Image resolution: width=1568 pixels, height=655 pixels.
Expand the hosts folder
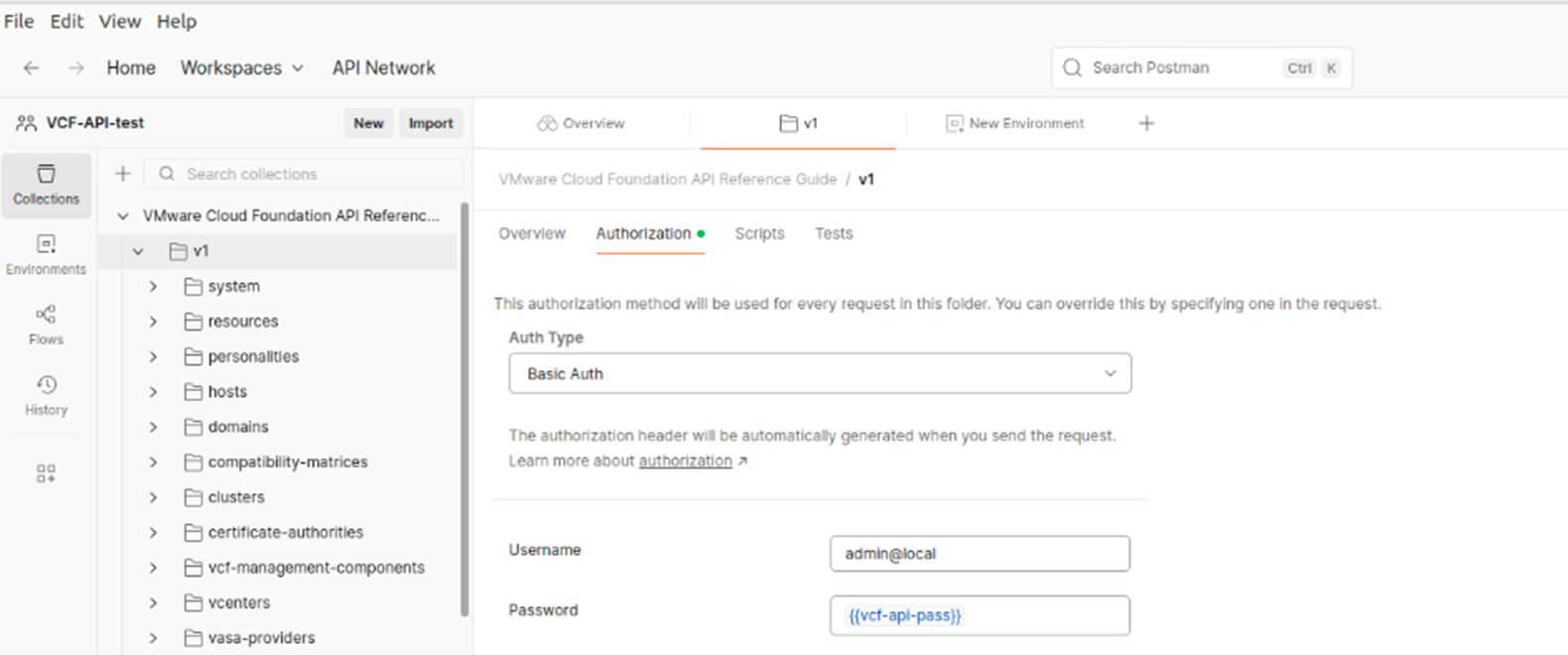pyautogui.click(x=154, y=392)
